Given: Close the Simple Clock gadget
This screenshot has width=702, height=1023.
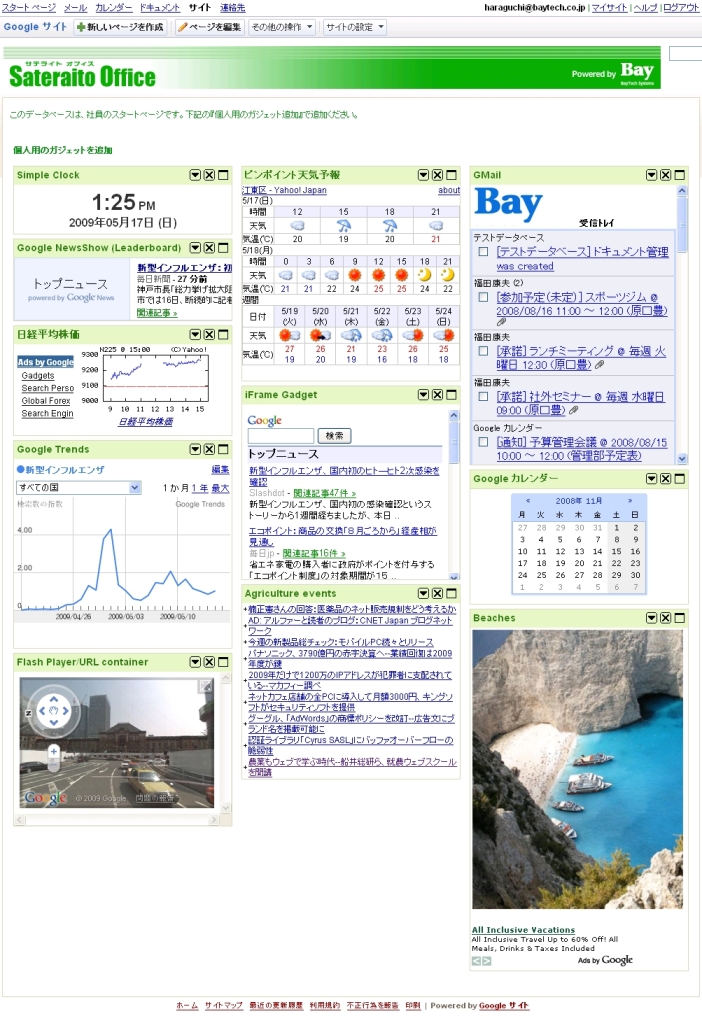Looking at the screenshot, I should pos(209,175).
